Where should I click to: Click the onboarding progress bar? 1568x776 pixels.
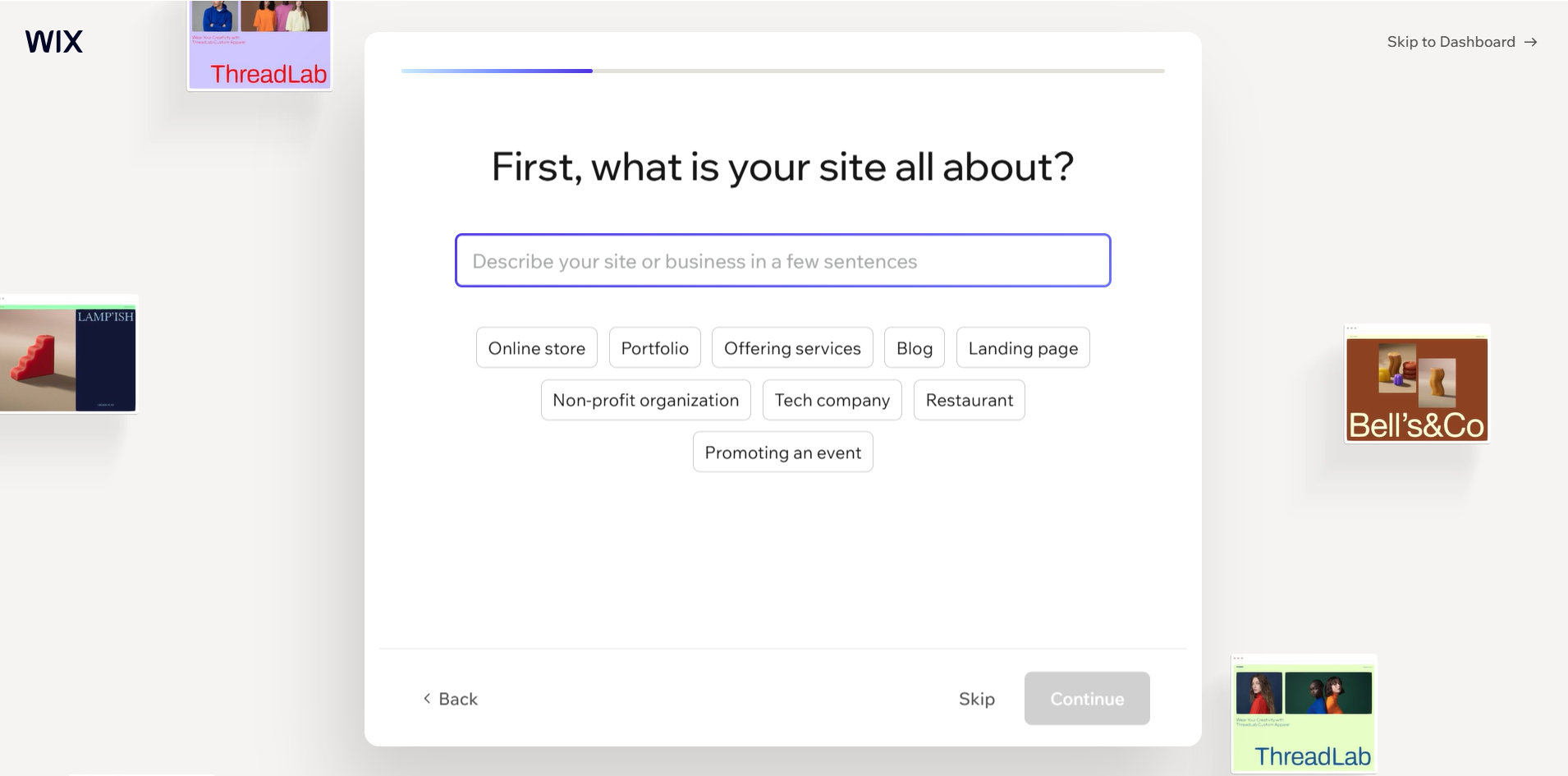click(x=783, y=71)
